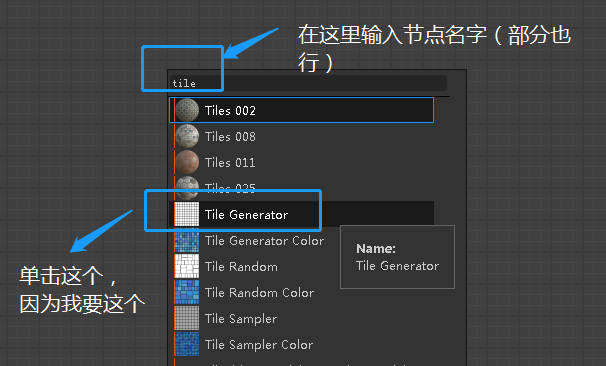Viewport: 606px width, 366px height.
Task: Select Tile Sampler Color from list
Action: click(x=259, y=344)
